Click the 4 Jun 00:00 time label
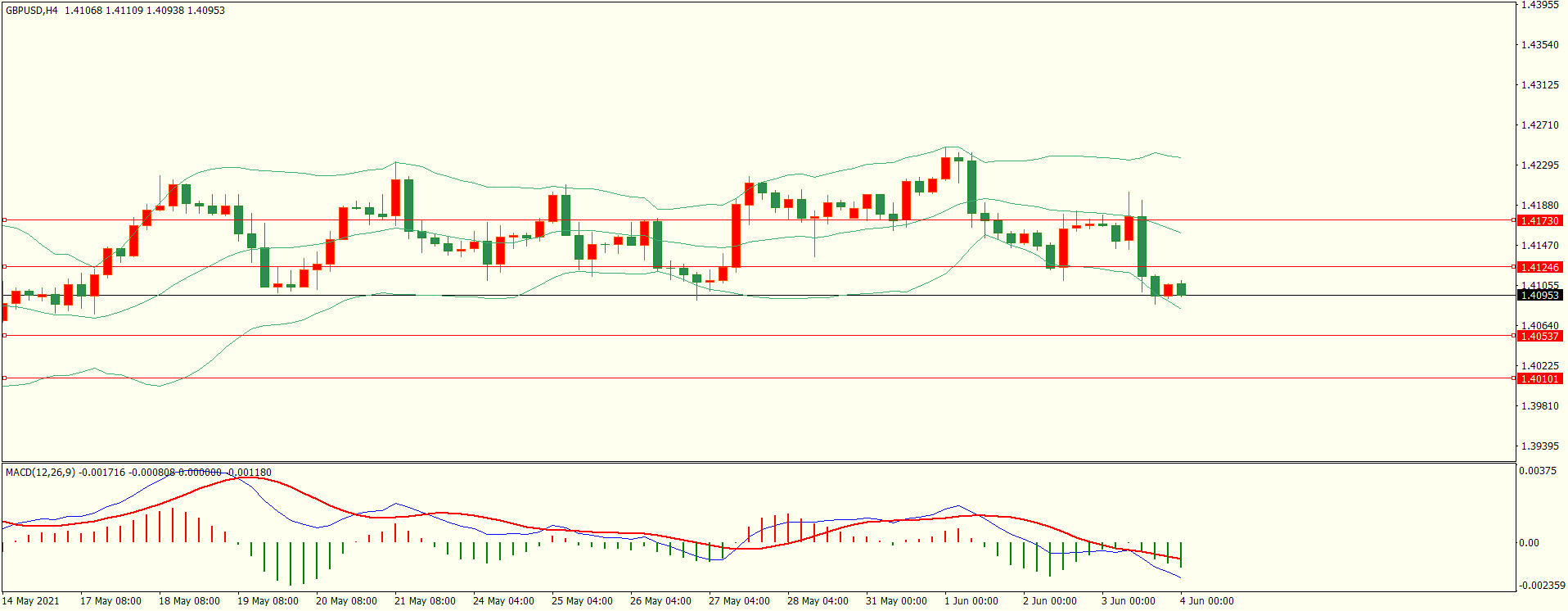This screenshot has height=611, width=1568. pos(1206,600)
